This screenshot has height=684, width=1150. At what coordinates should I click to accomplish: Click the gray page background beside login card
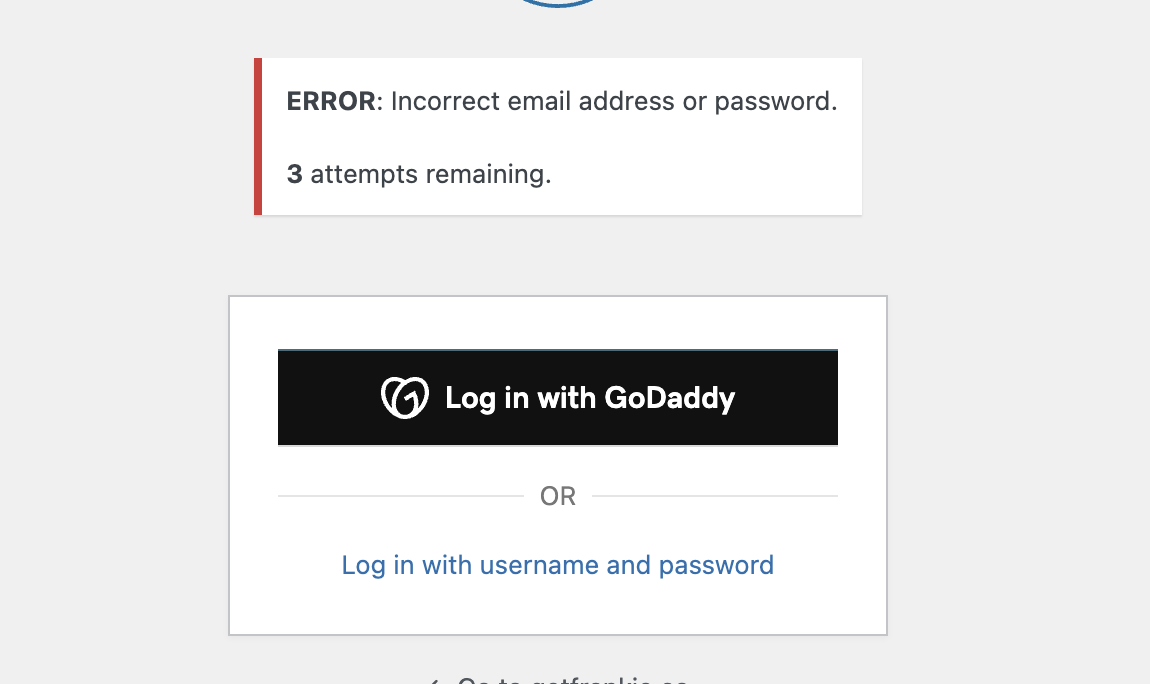pos(1019,462)
